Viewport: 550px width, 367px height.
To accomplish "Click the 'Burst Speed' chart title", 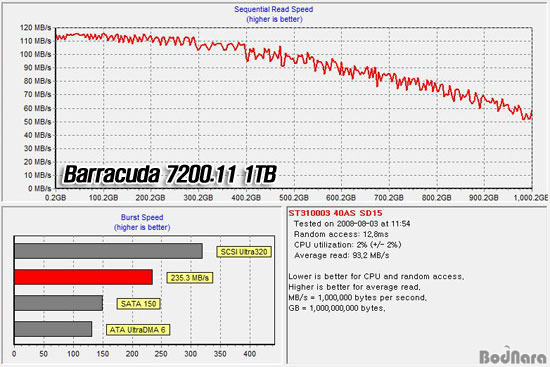I will [x=142, y=217].
